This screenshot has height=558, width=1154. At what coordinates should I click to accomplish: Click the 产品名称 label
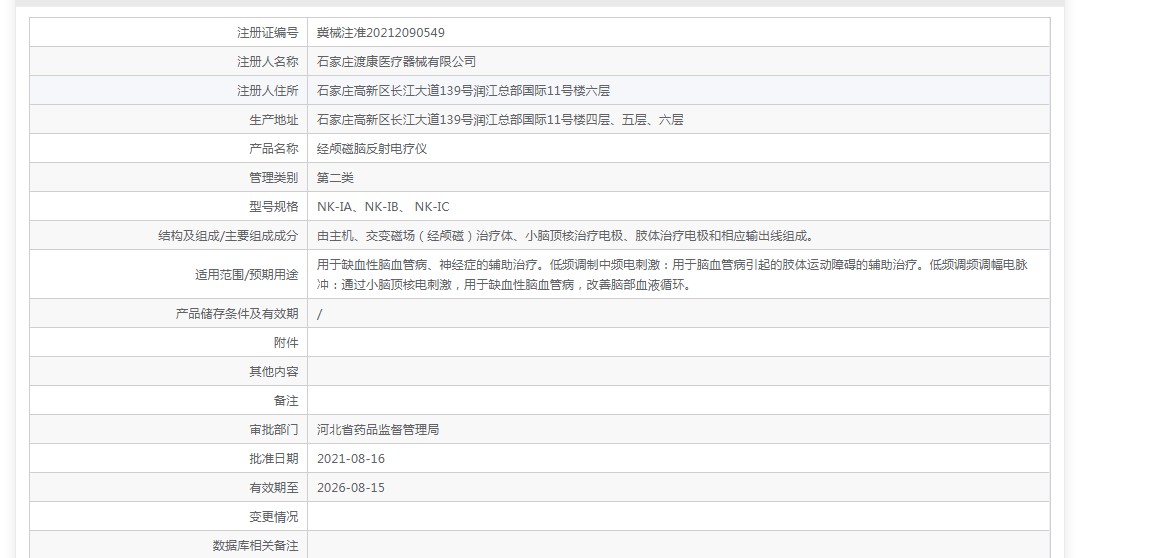coord(274,149)
